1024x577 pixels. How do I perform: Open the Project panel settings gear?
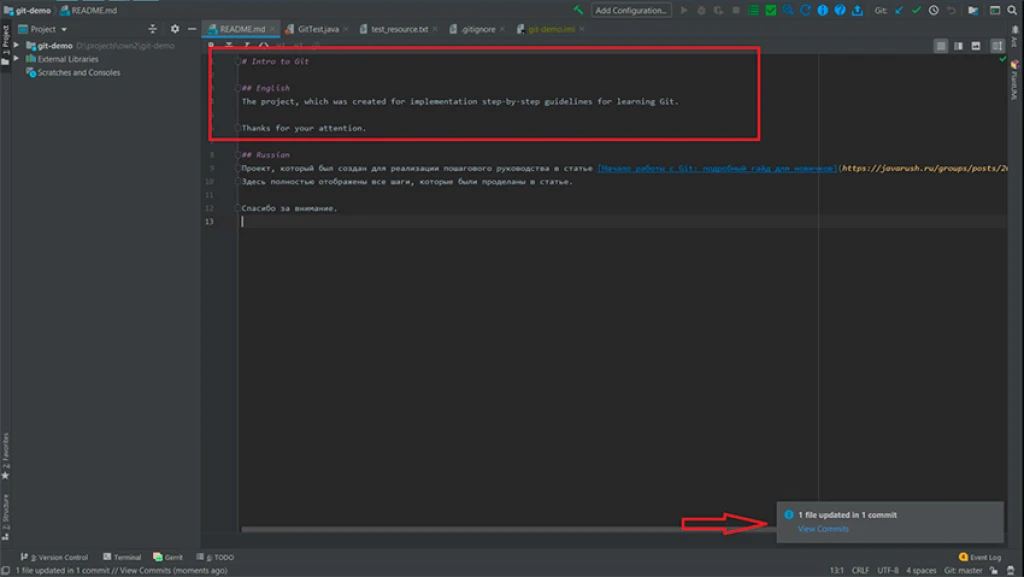175,29
